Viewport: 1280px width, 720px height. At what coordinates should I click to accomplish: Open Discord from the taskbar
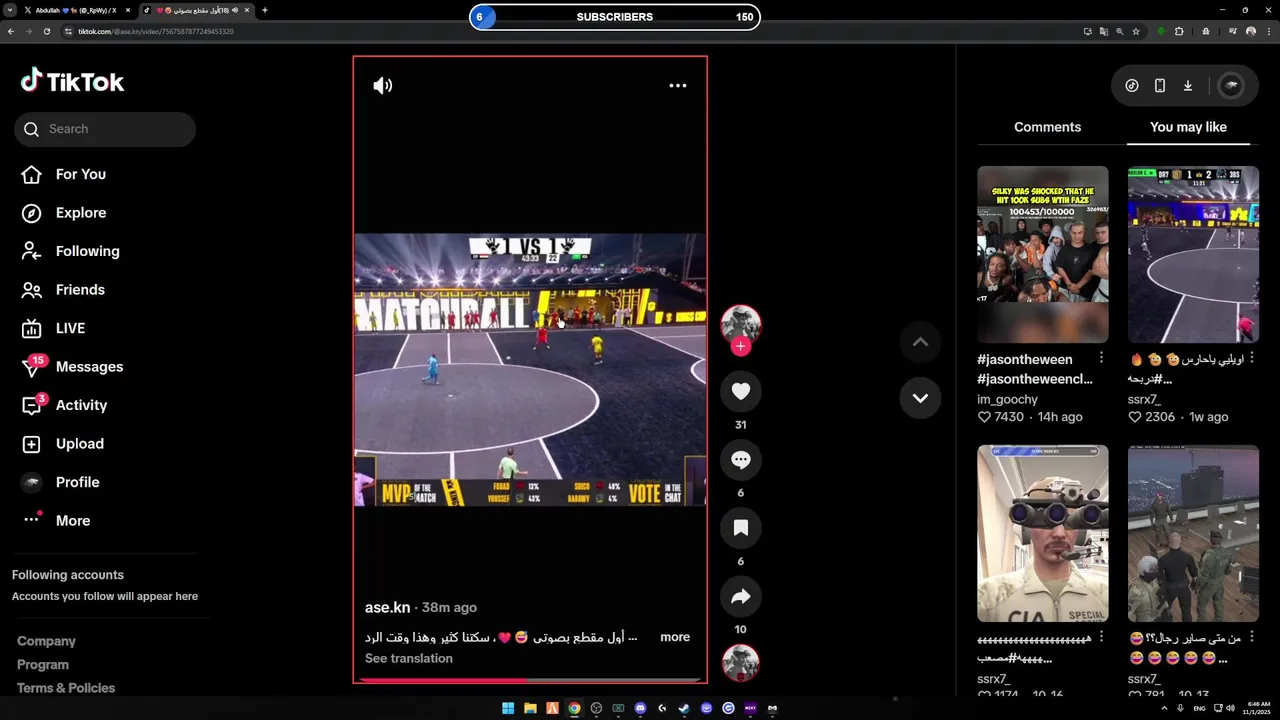pos(640,708)
